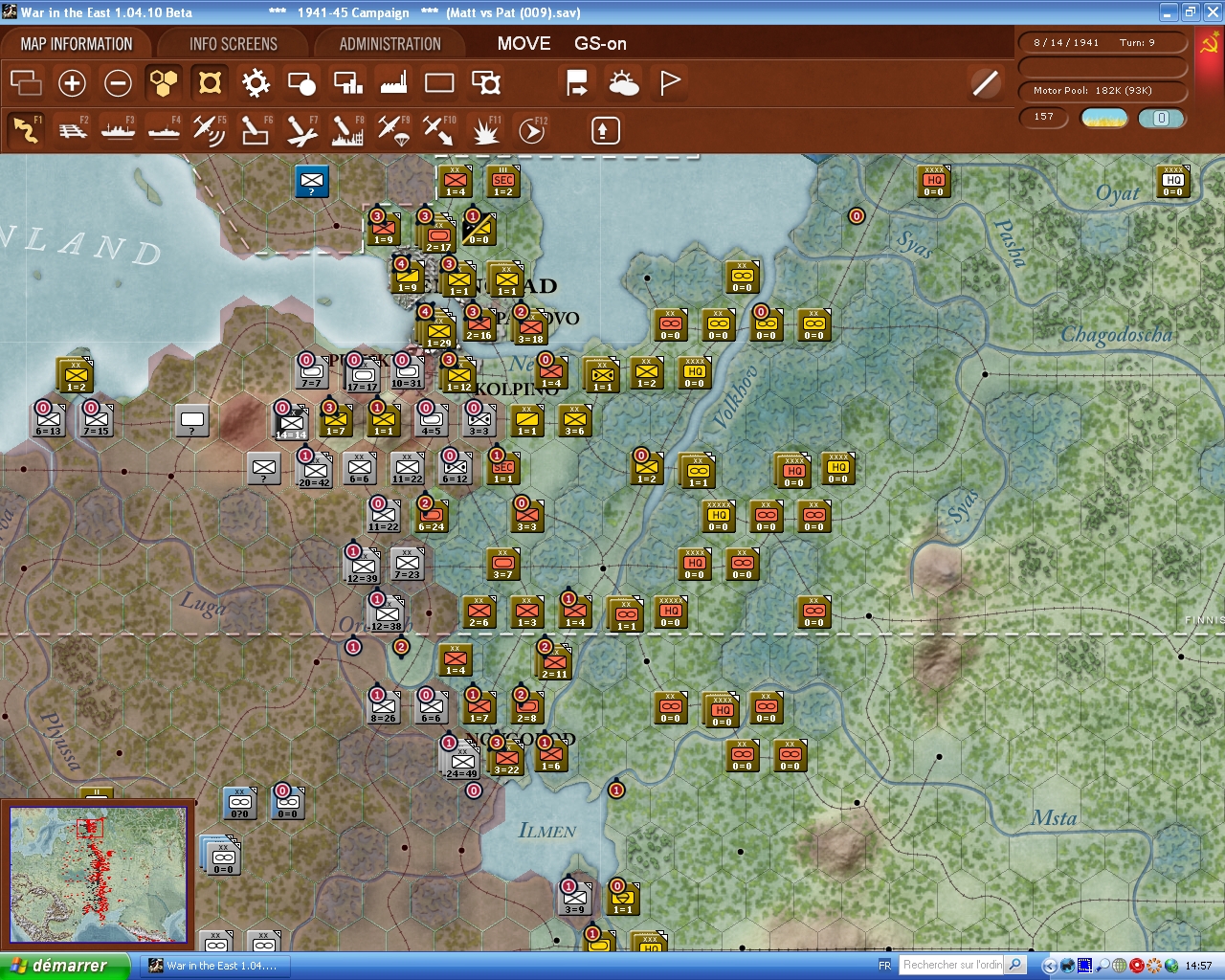Screen dimensions: 1225x980
Task: Click the flag with arrow icon
Action: [577, 83]
